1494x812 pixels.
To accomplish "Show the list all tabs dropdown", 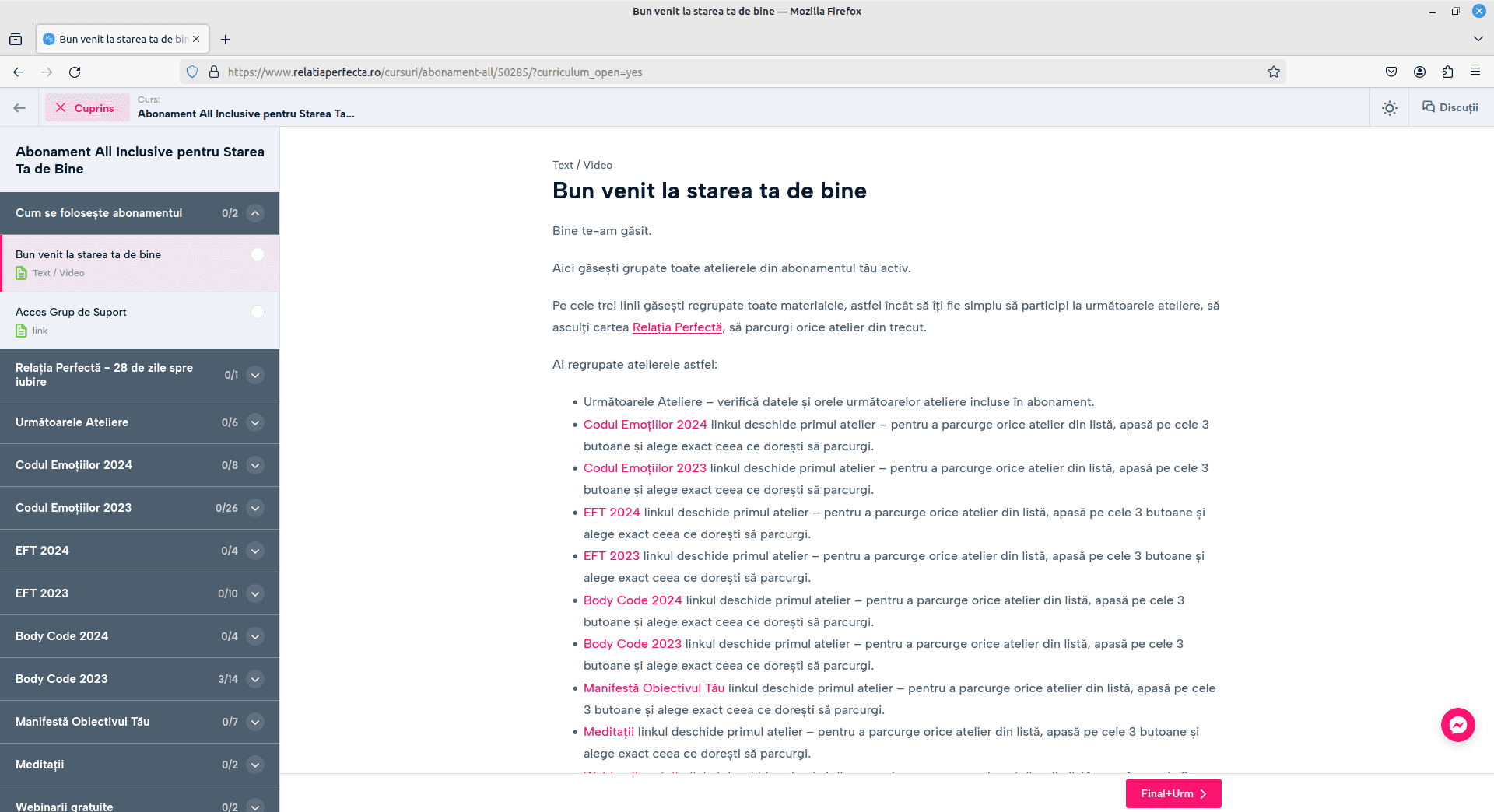I will (1478, 39).
